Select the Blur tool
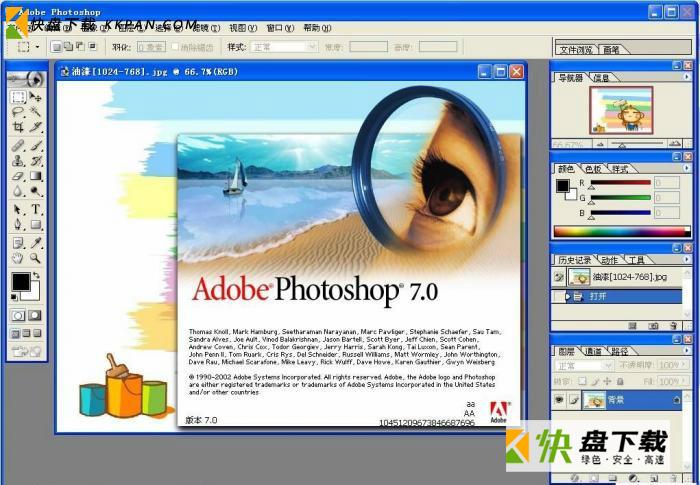 (x=18, y=191)
